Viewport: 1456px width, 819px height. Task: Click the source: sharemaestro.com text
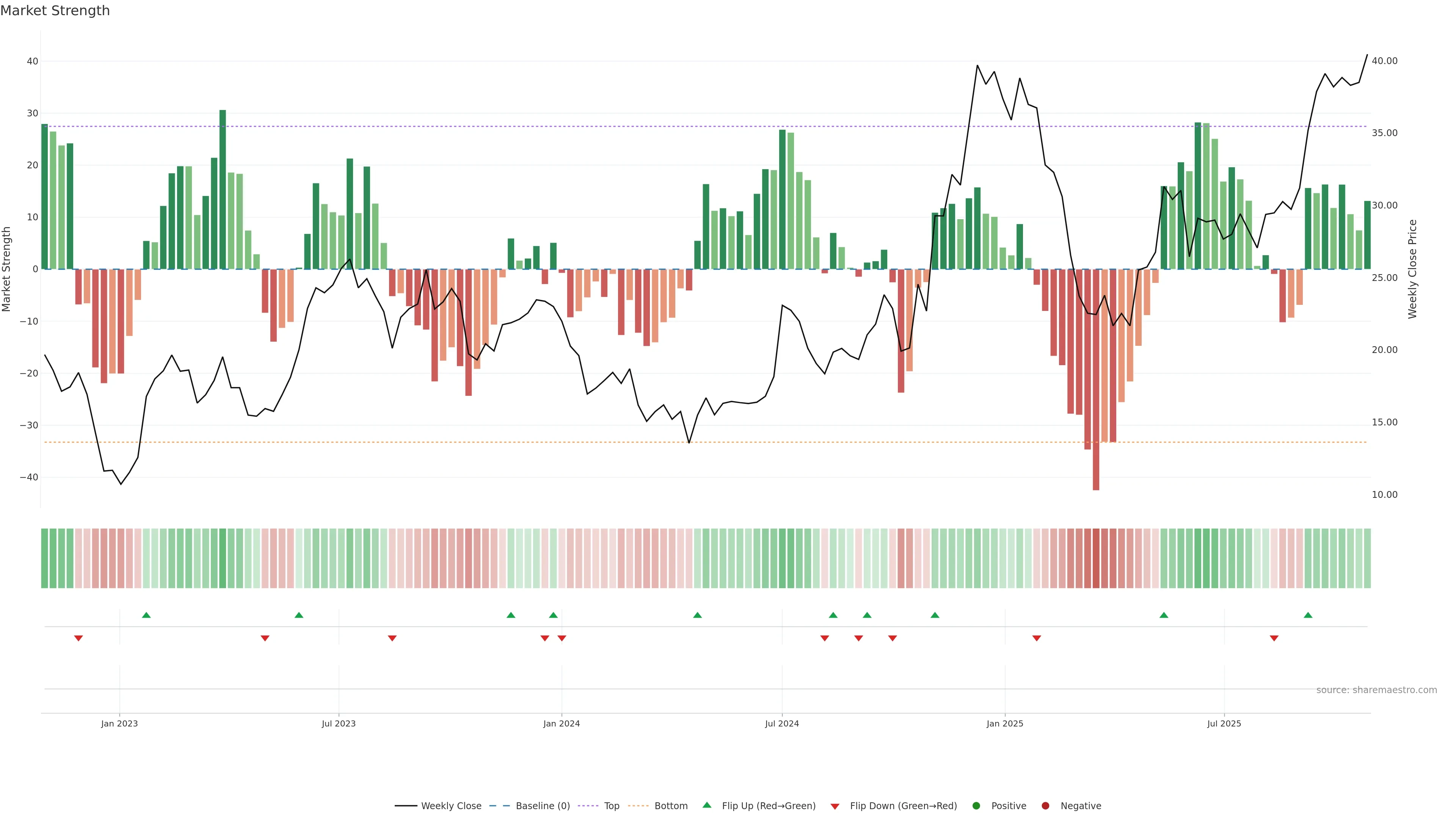pos(1376,690)
